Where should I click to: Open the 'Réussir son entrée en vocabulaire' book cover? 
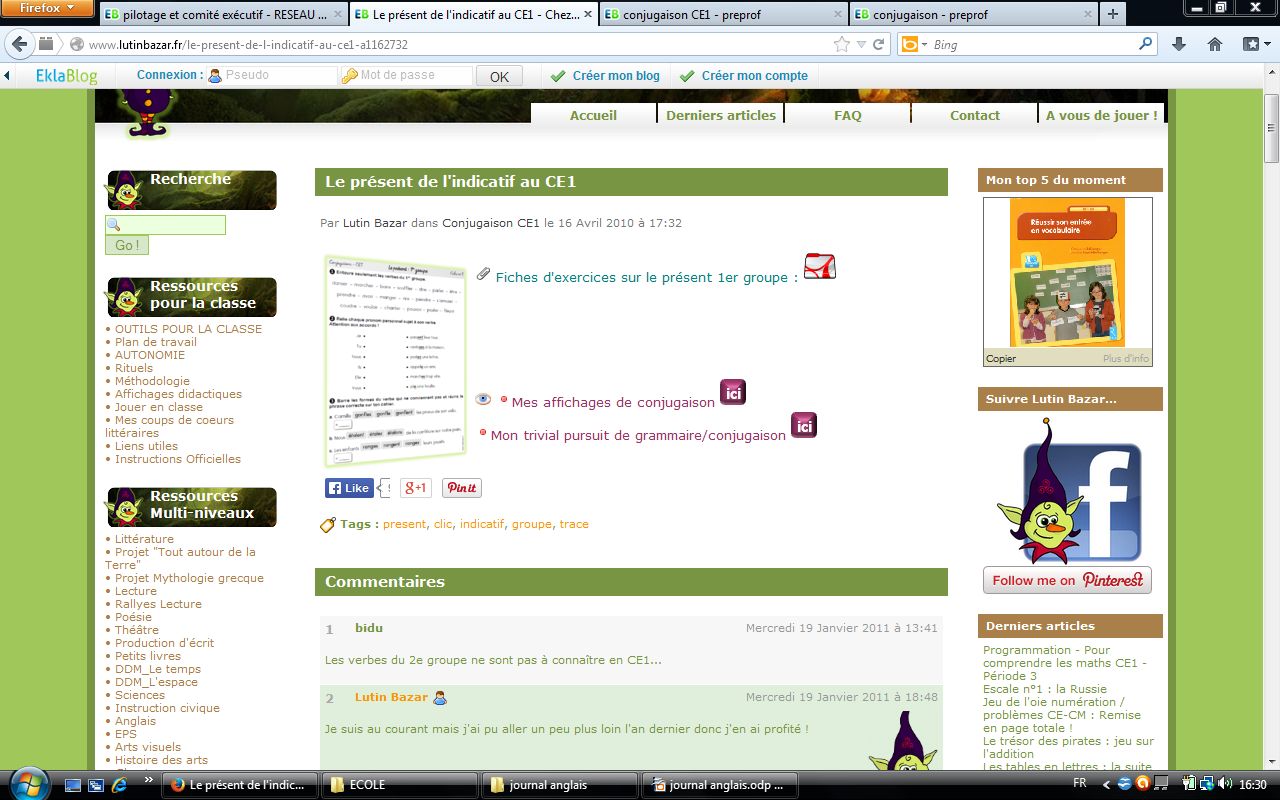pyautogui.click(x=1067, y=271)
